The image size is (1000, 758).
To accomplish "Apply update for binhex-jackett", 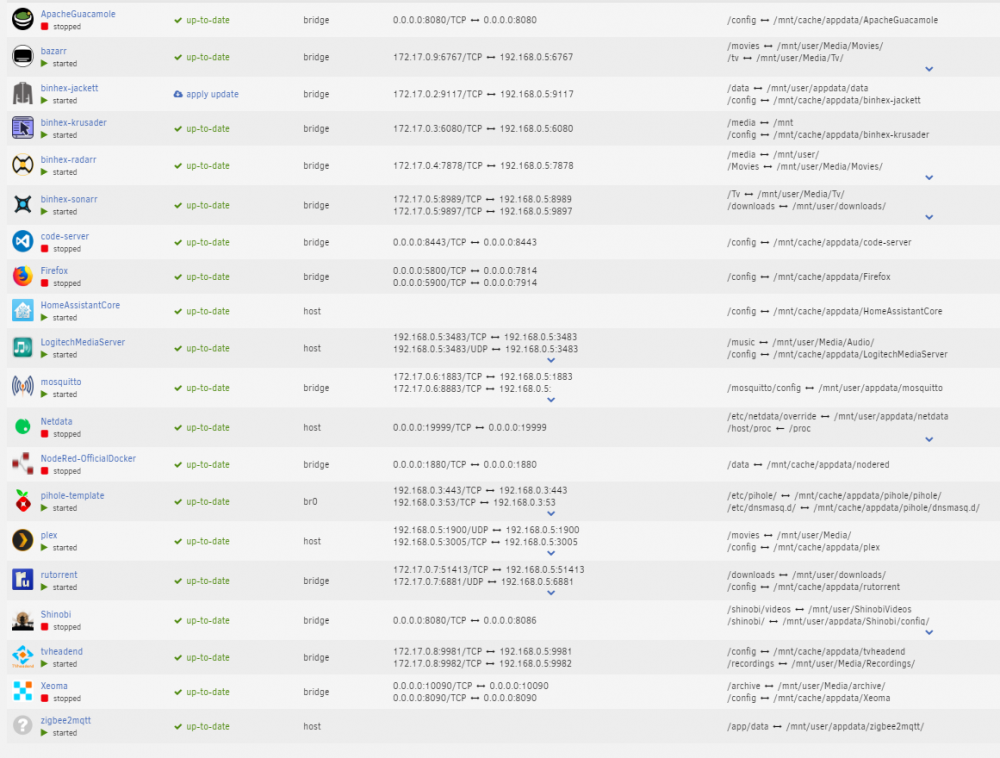I will coord(212,94).
